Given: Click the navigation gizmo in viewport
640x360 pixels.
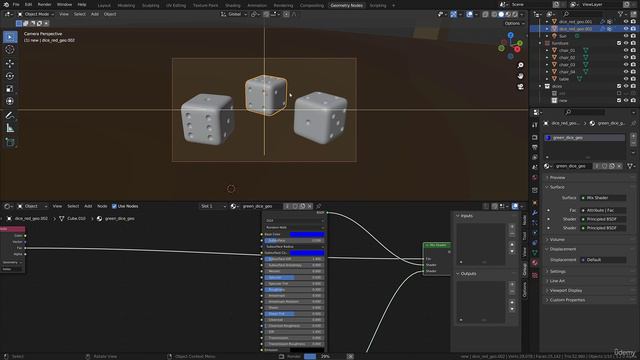Looking at the screenshot, I should click(x=511, y=46).
